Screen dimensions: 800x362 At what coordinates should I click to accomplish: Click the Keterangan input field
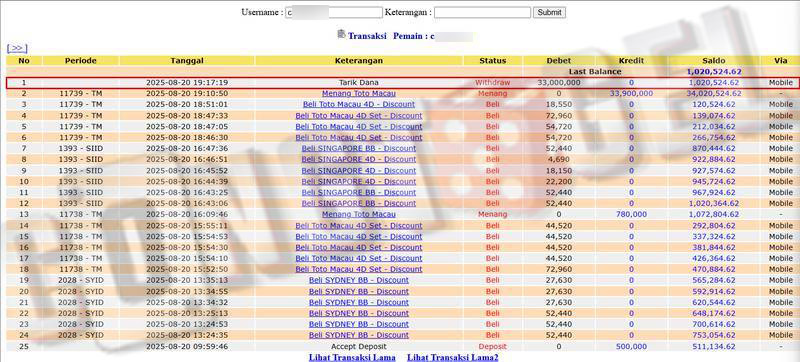(x=483, y=12)
